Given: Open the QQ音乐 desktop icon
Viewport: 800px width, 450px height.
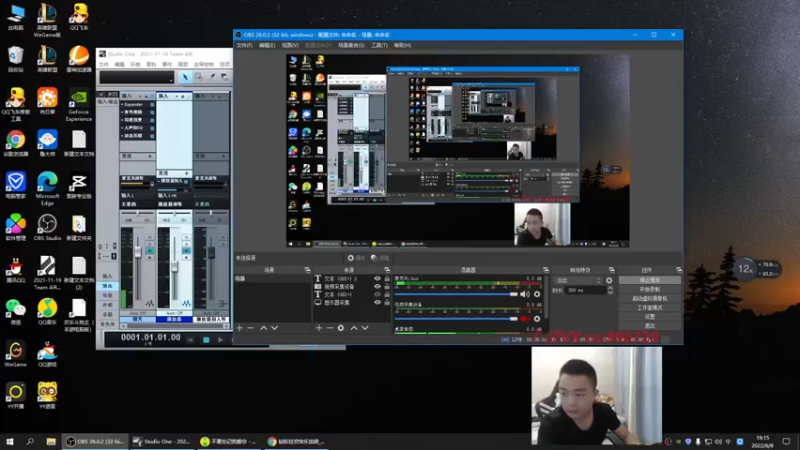Looking at the screenshot, I should 47,312.
